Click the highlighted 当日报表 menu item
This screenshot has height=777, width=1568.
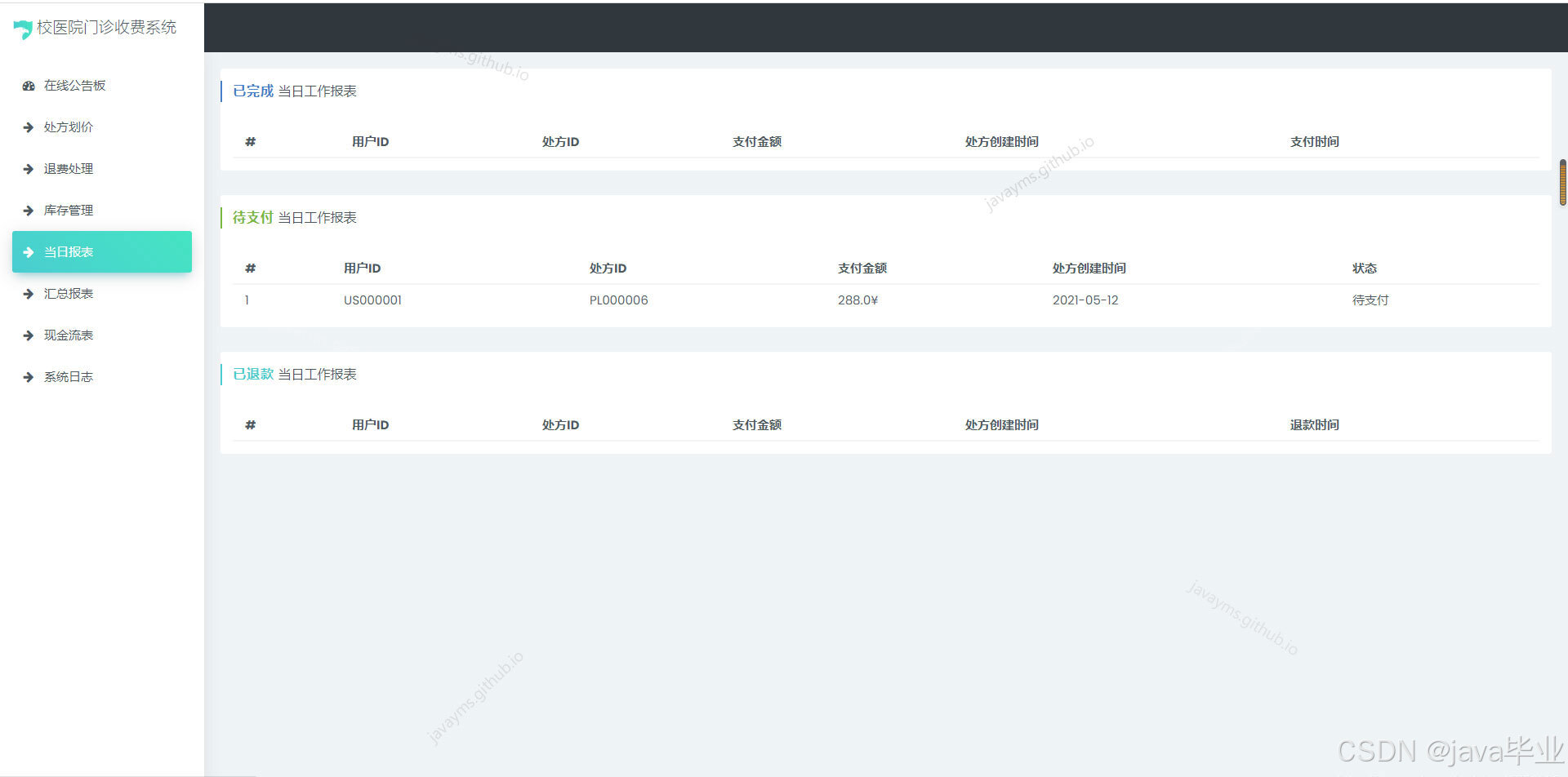pos(69,251)
